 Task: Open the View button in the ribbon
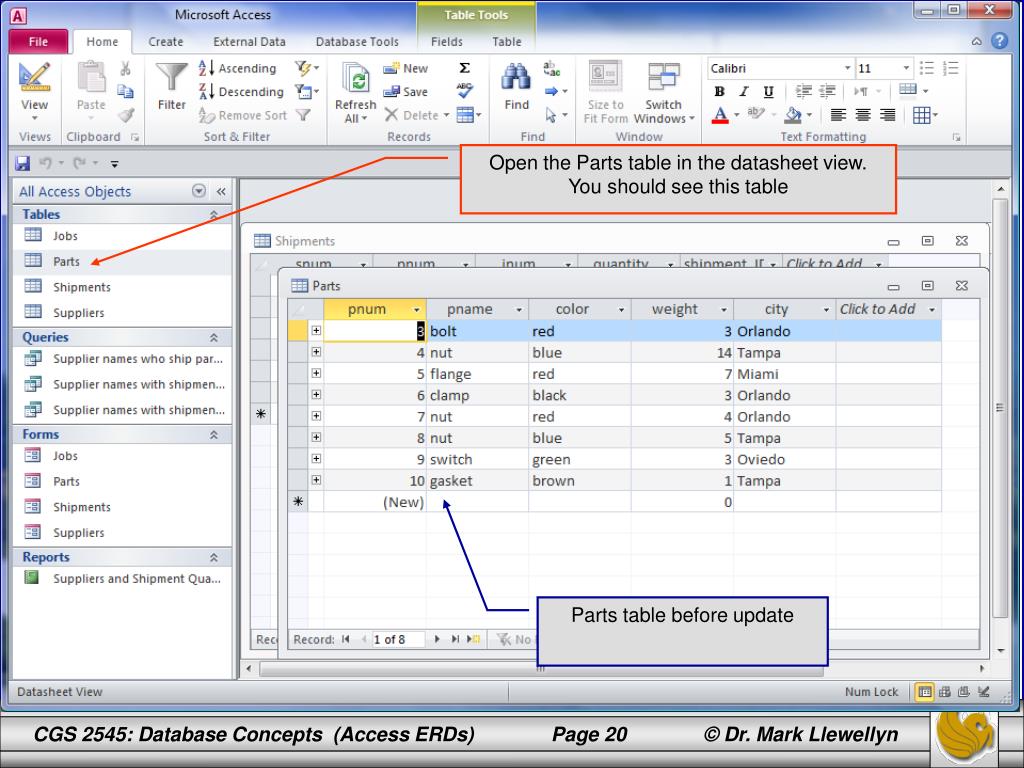[34, 91]
